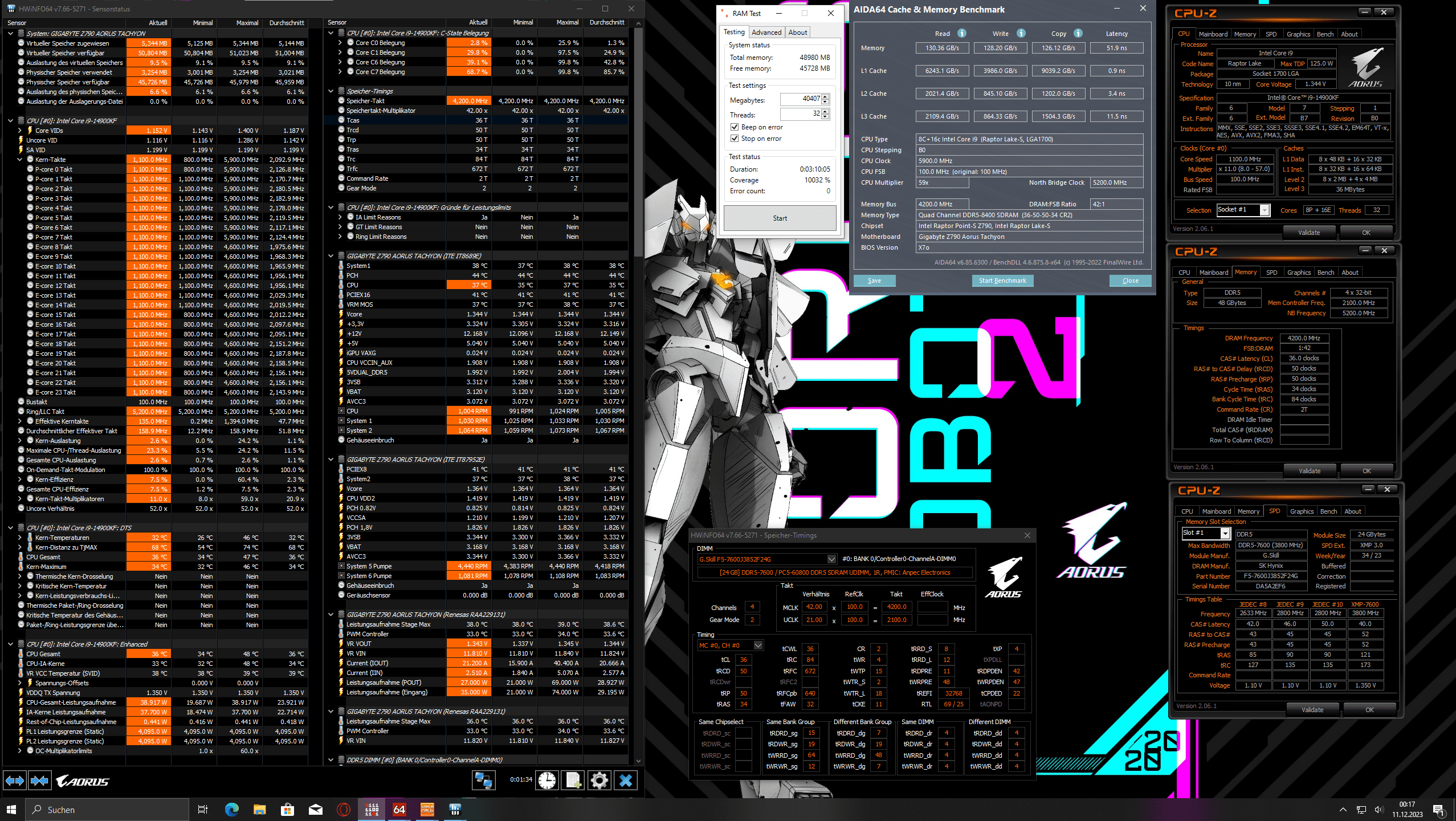This screenshot has height=821, width=1456.
Task: Open DIMM selection dropdown in Speicher-Timings
Action: tap(831, 559)
